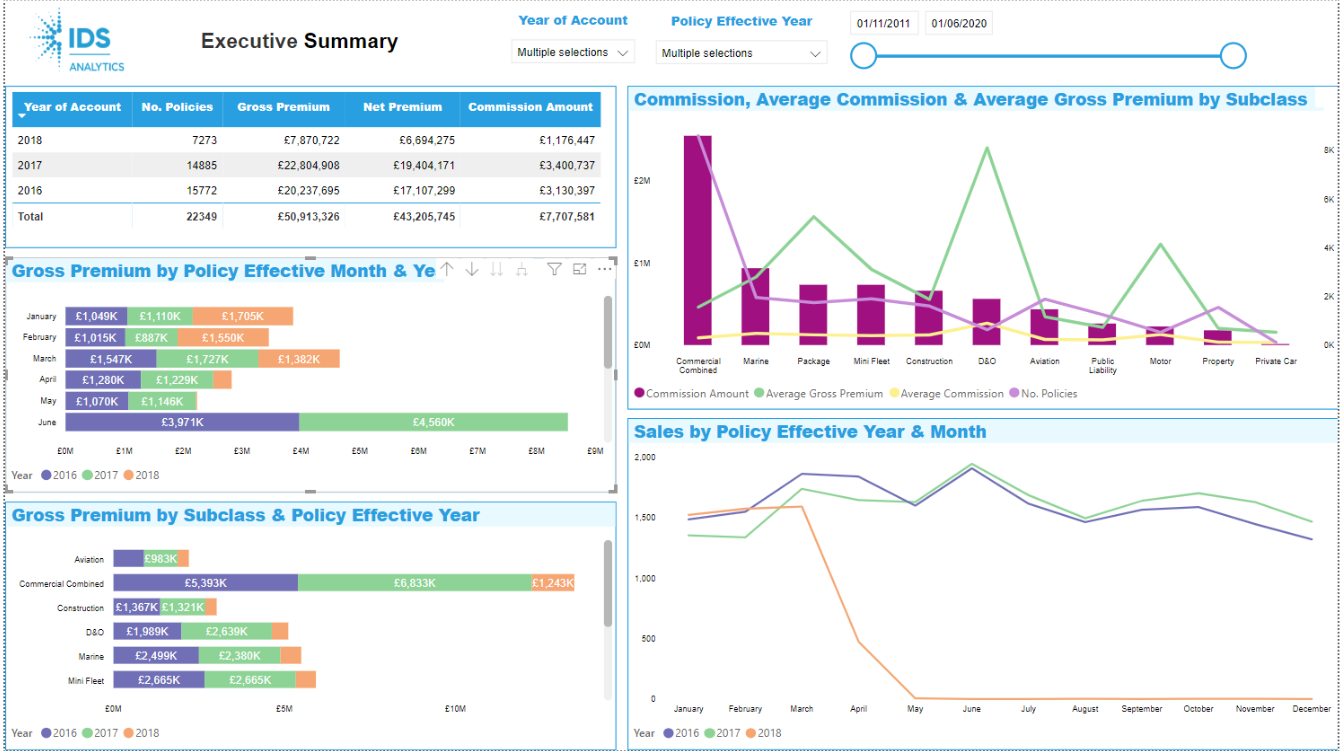Expand all down one level fork icon
The image size is (1340, 751).
coord(521,269)
